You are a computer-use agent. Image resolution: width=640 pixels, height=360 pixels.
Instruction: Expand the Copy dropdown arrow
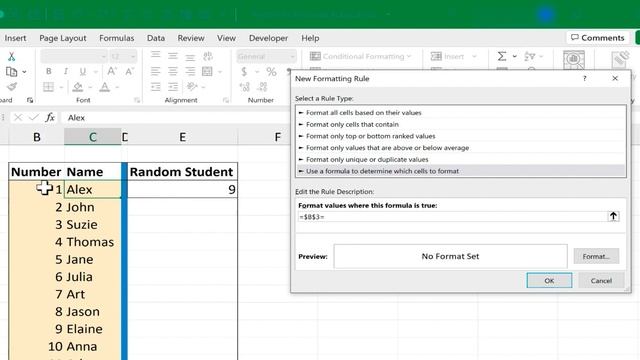click(24, 72)
